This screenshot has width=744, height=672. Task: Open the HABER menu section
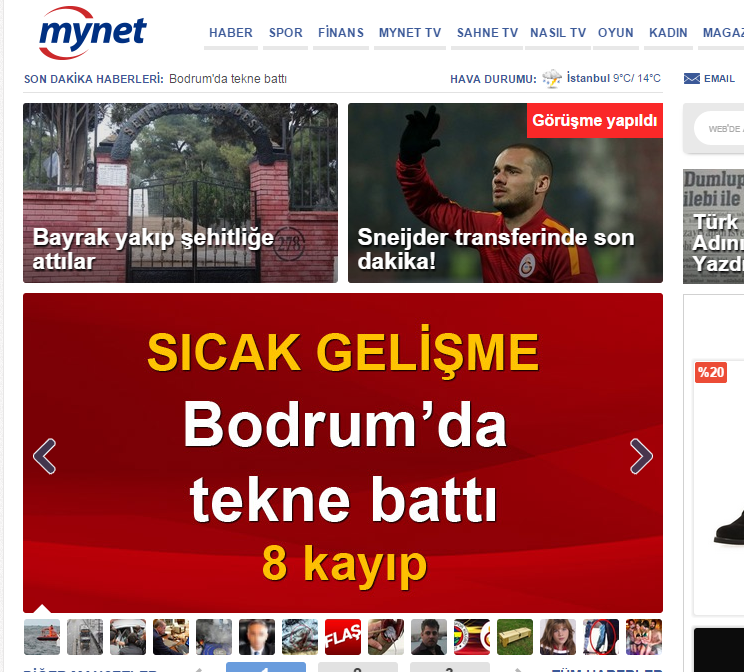(x=231, y=33)
